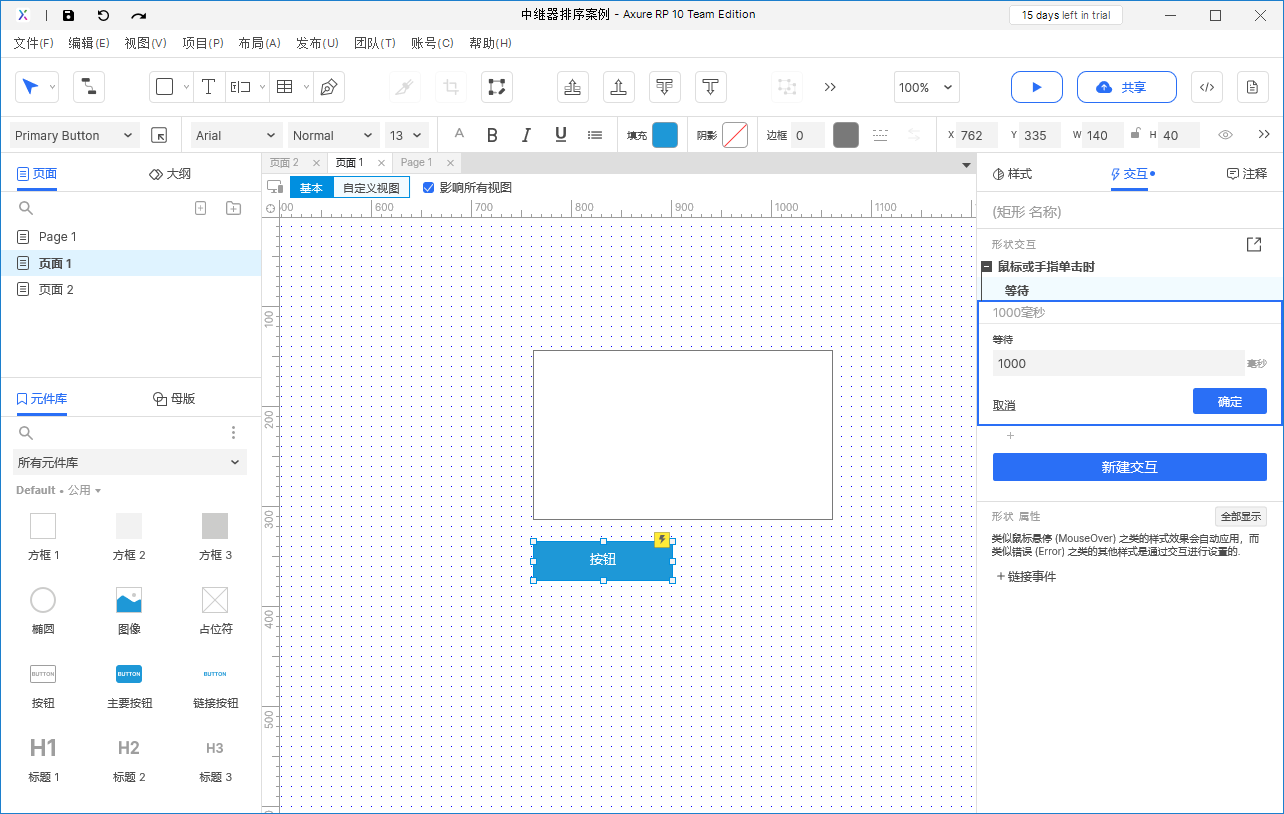Open the 发布(U) menu
Screen dimensions: 1284x814
point(317,43)
